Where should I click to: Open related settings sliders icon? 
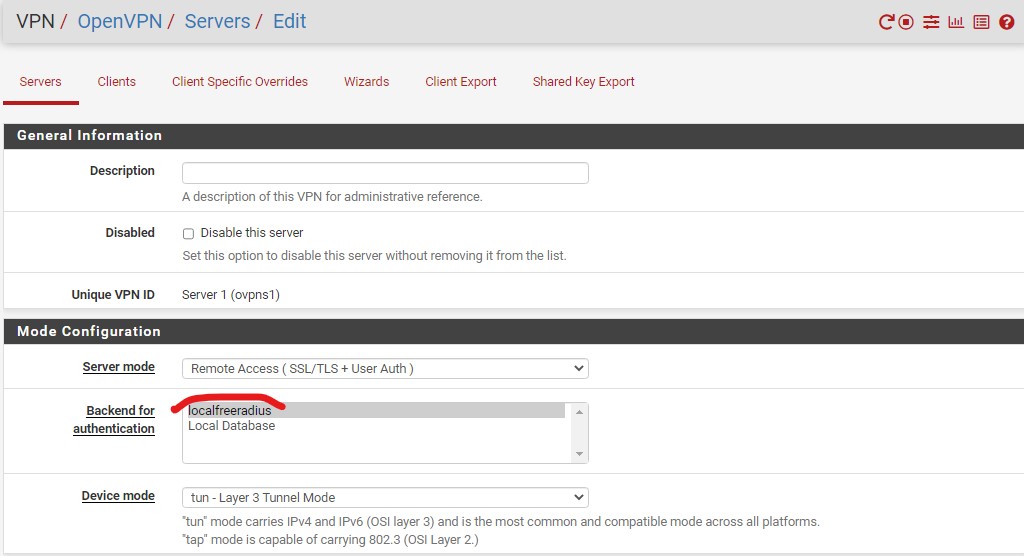click(931, 22)
